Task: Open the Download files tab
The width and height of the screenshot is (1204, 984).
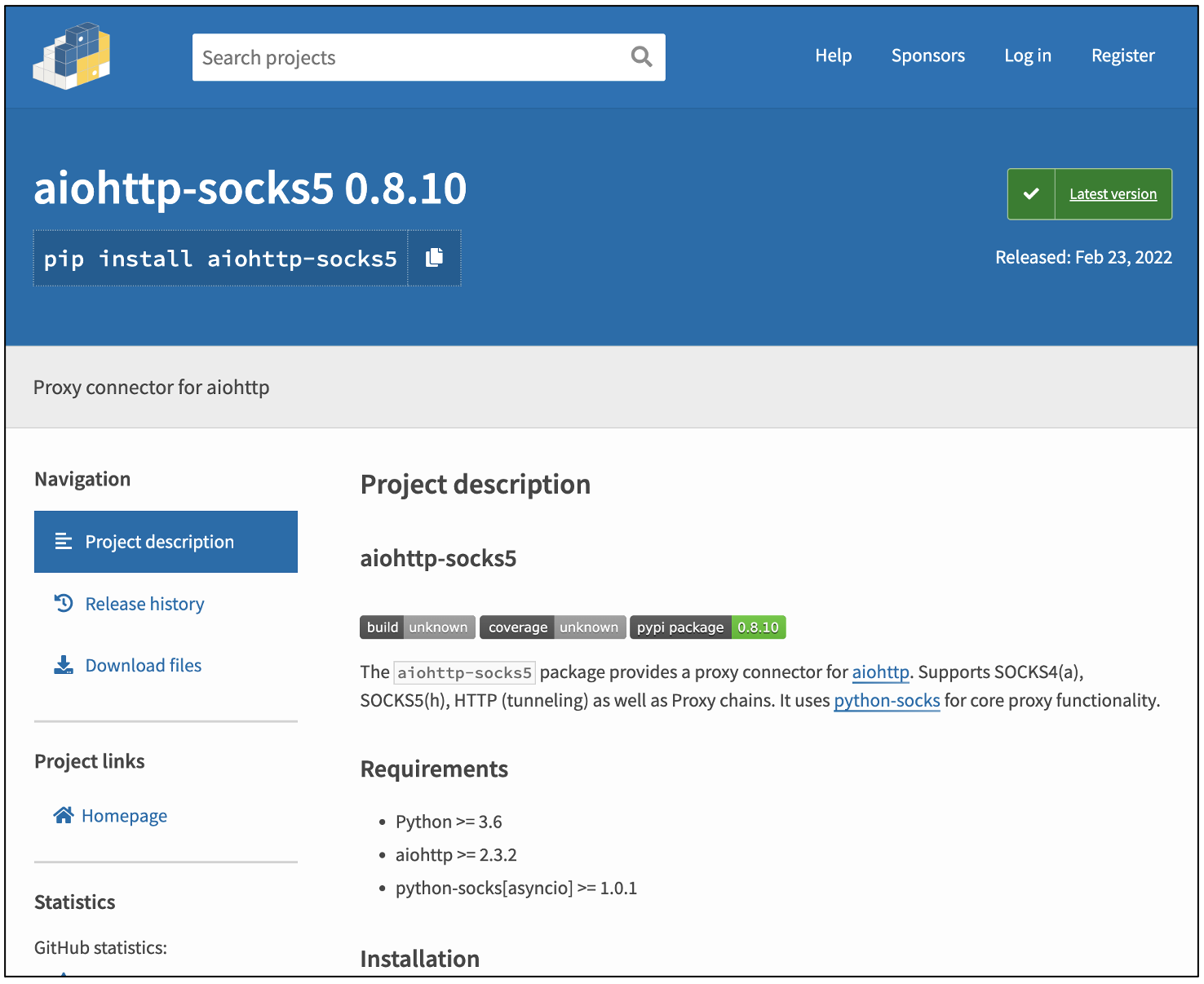Action: 143,666
